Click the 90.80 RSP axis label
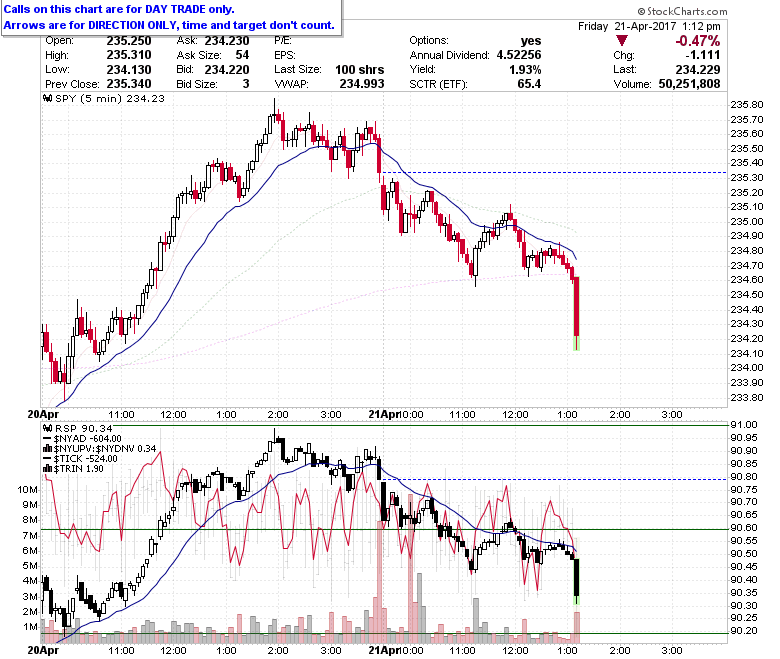The width and height of the screenshot is (780, 659). tap(744, 476)
